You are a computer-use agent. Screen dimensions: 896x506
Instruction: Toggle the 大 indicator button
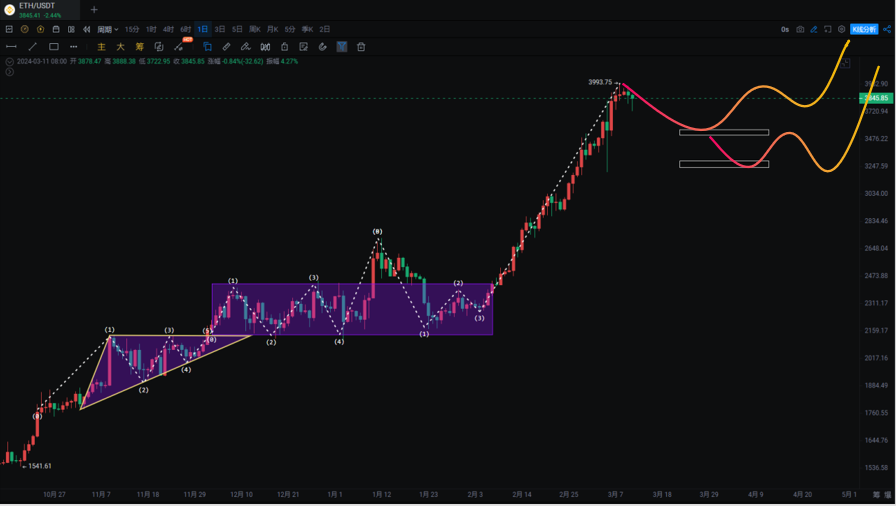[120, 47]
